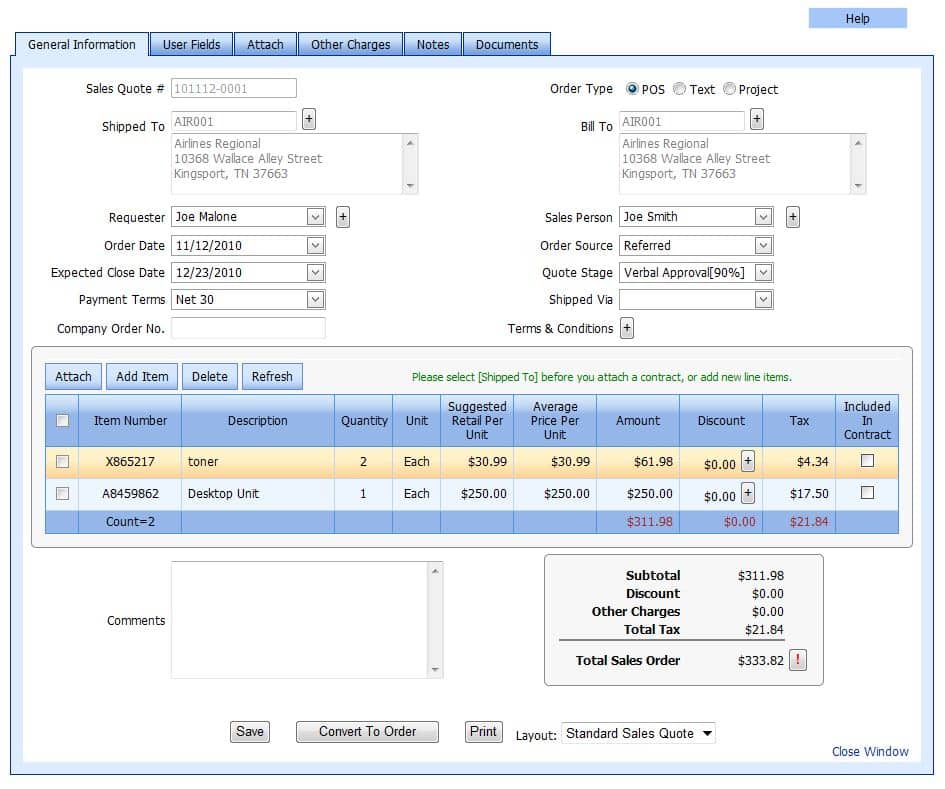Add a sales person with plus icon
945x789 pixels.
click(793, 217)
